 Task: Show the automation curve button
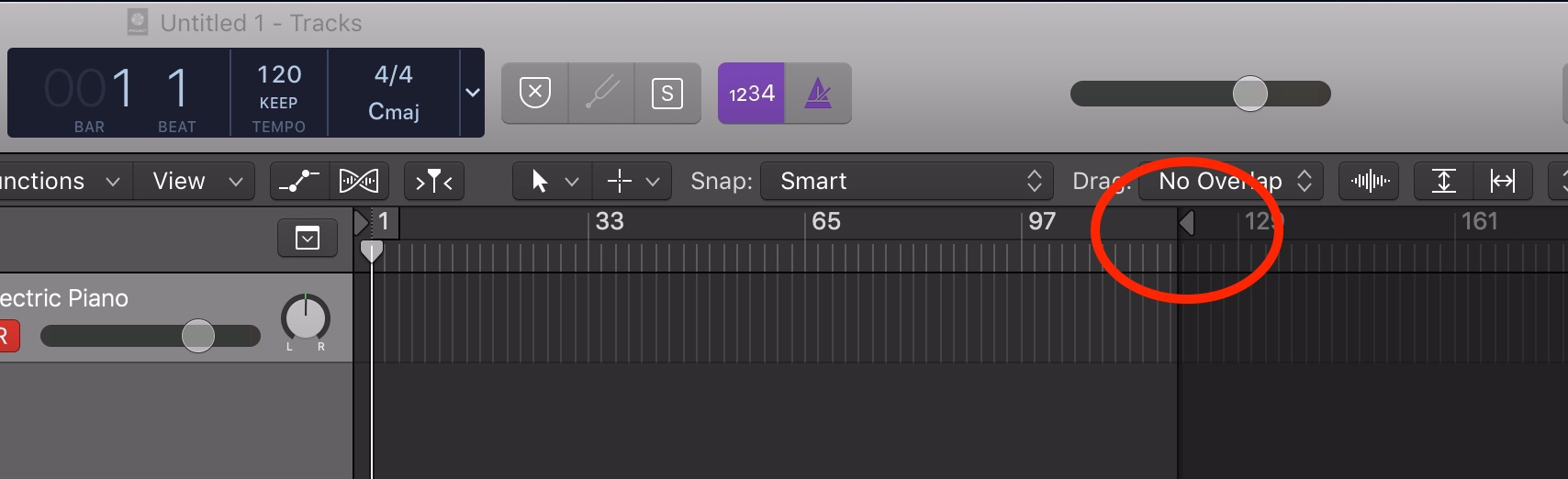pos(299,181)
